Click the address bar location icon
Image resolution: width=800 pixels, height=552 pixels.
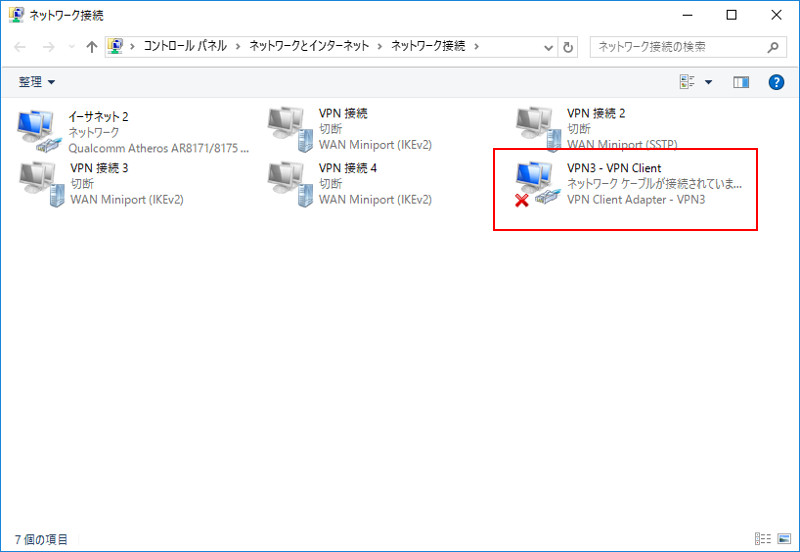pyautogui.click(x=115, y=46)
